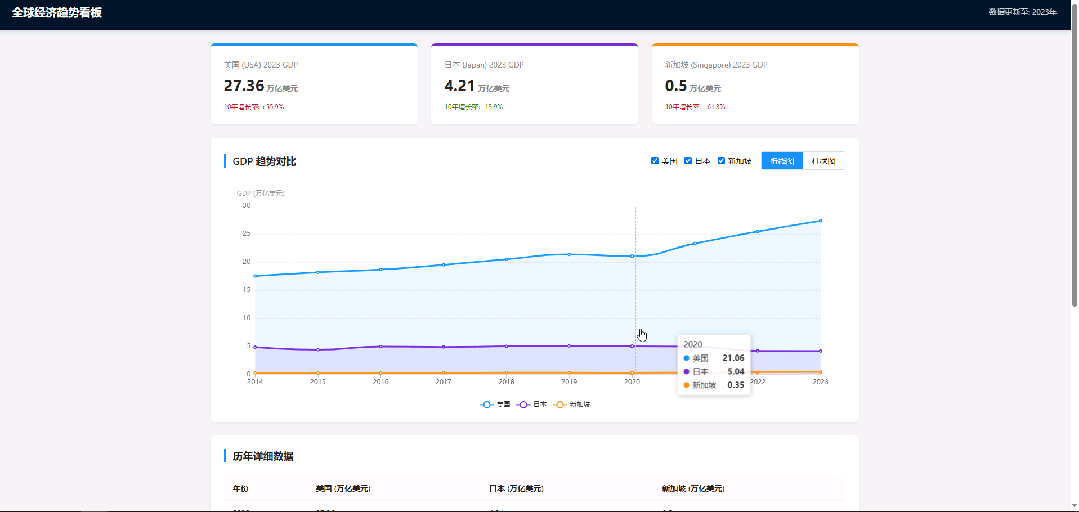Click the 新加坡 (Singapore) 2023 GDP card
1079x512 pixels.
[755, 84]
